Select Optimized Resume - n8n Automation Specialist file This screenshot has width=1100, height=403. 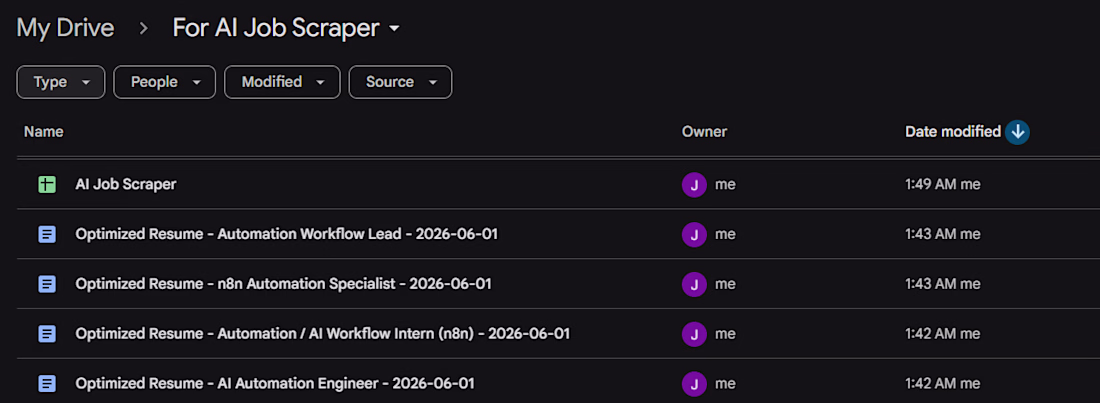coord(283,284)
